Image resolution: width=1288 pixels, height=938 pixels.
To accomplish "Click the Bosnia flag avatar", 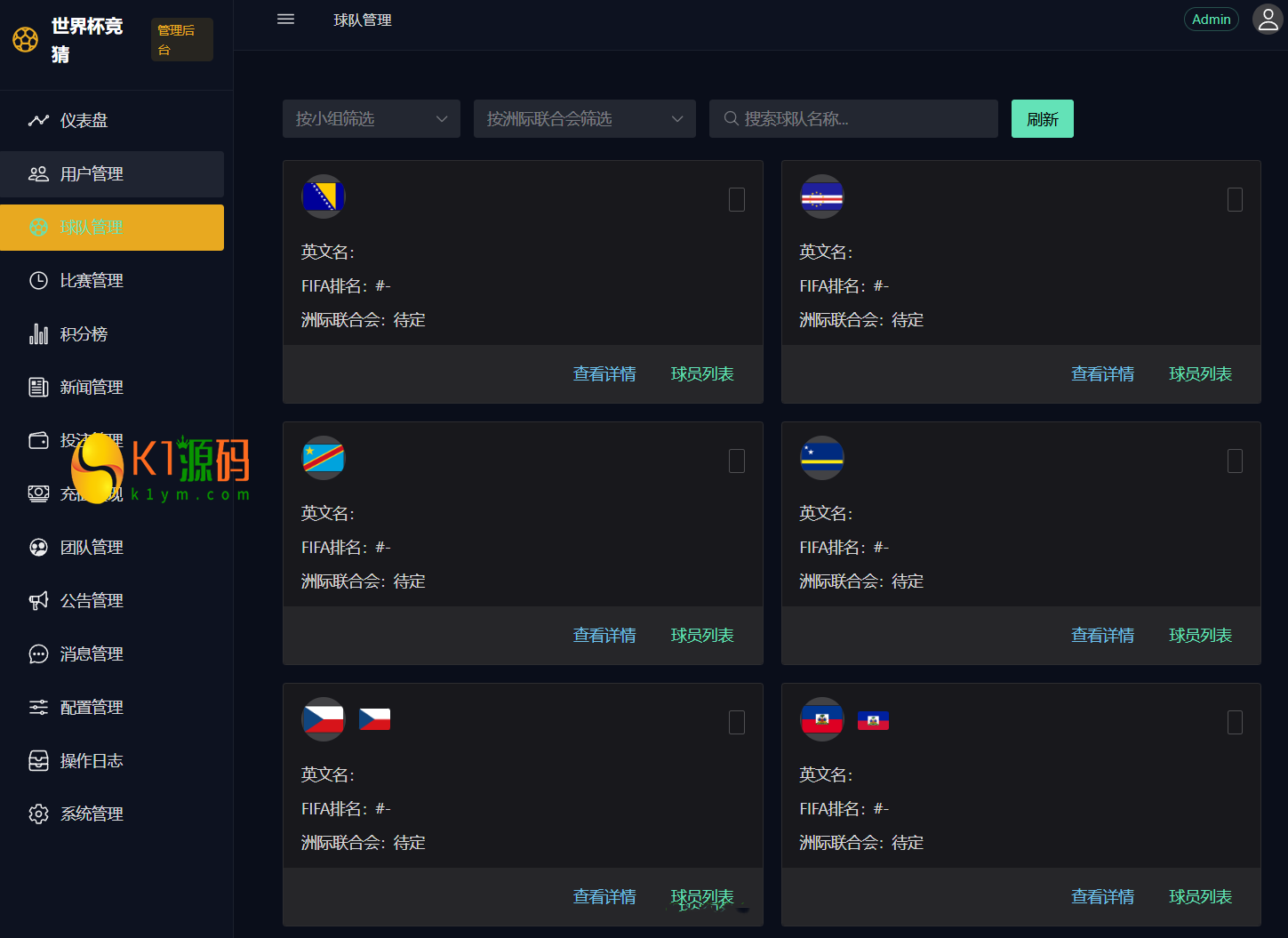I will (x=324, y=196).
